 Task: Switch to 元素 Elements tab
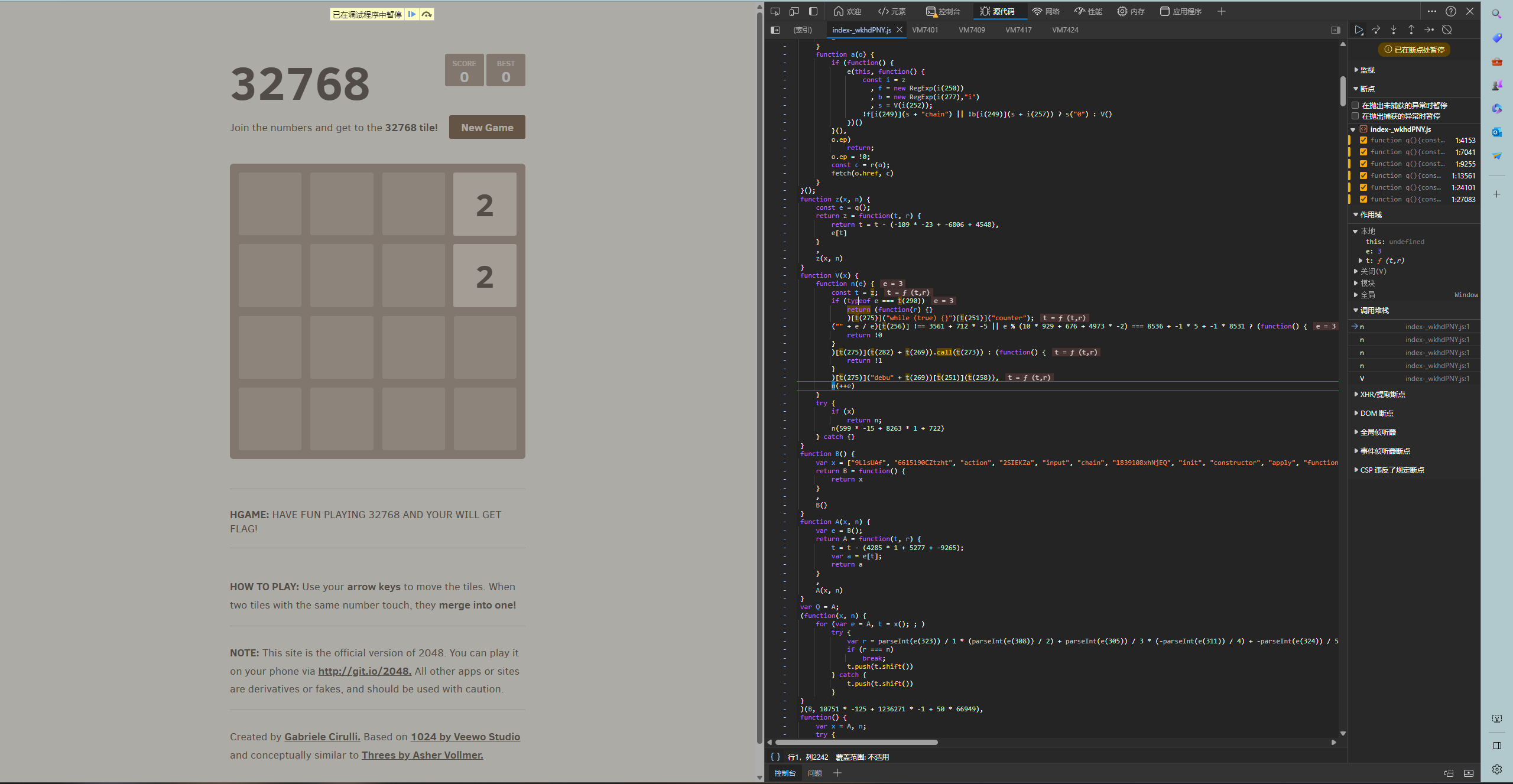[x=892, y=11]
